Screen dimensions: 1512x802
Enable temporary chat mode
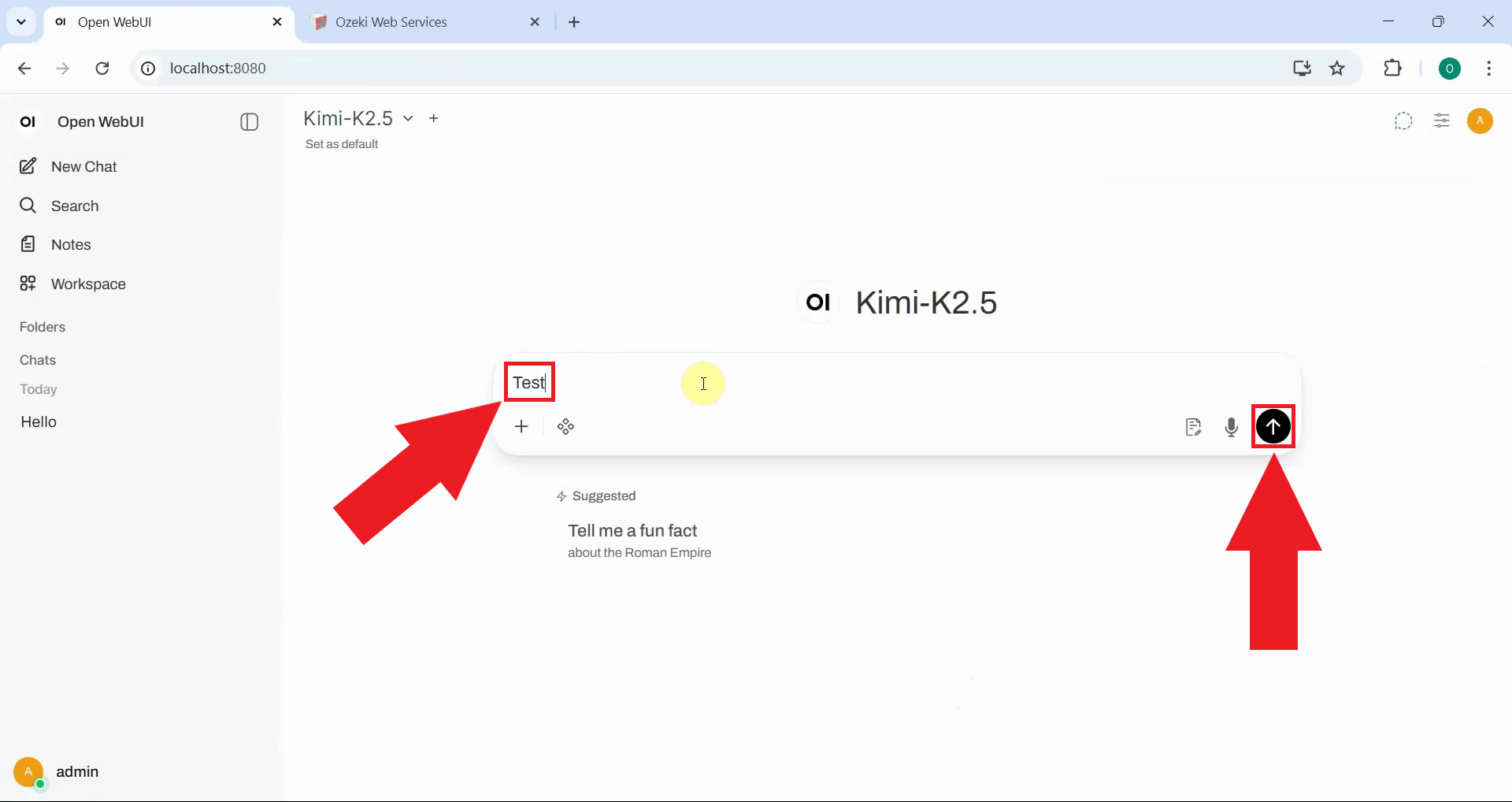point(1403,121)
